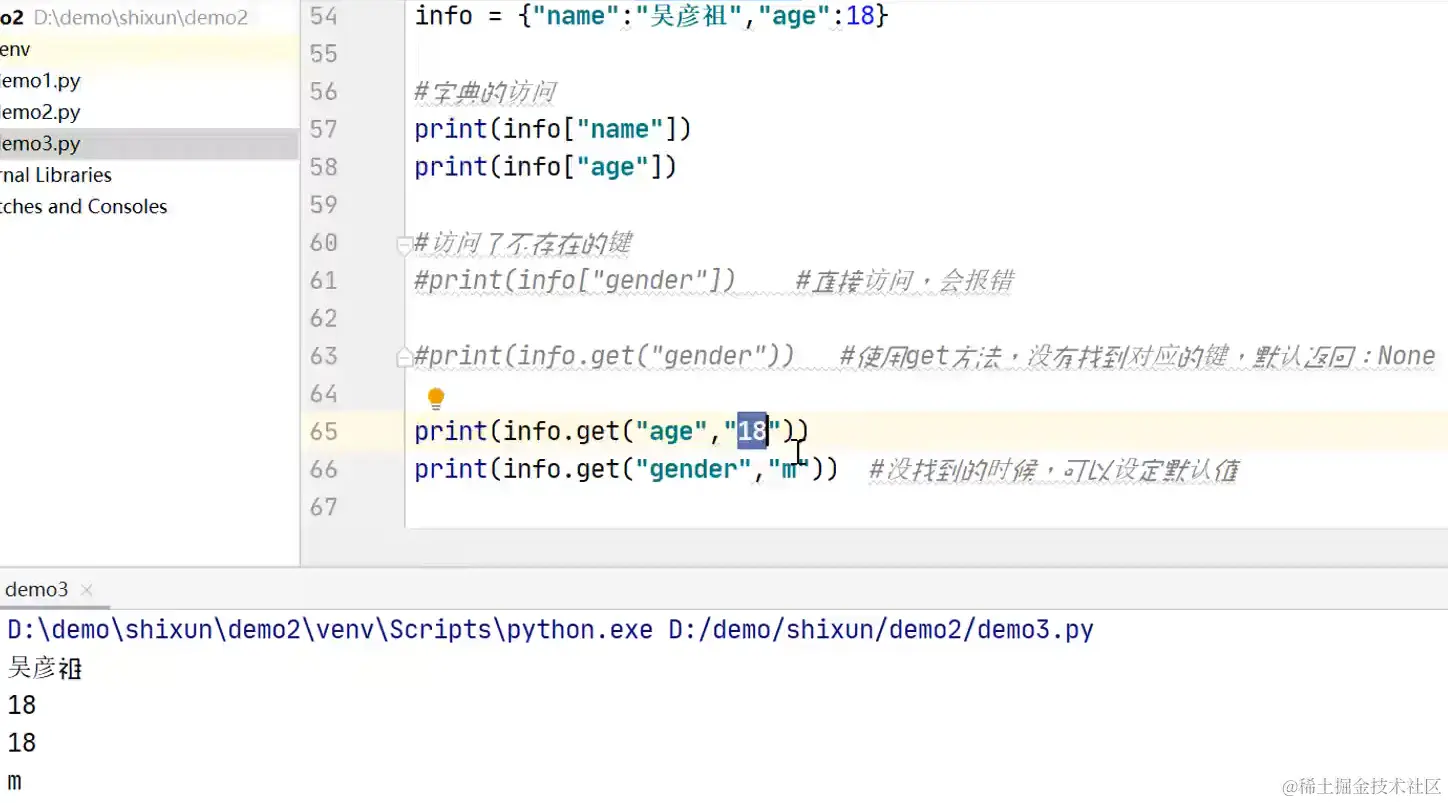Open demo2.py in the project tree

(x=40, y=112)
